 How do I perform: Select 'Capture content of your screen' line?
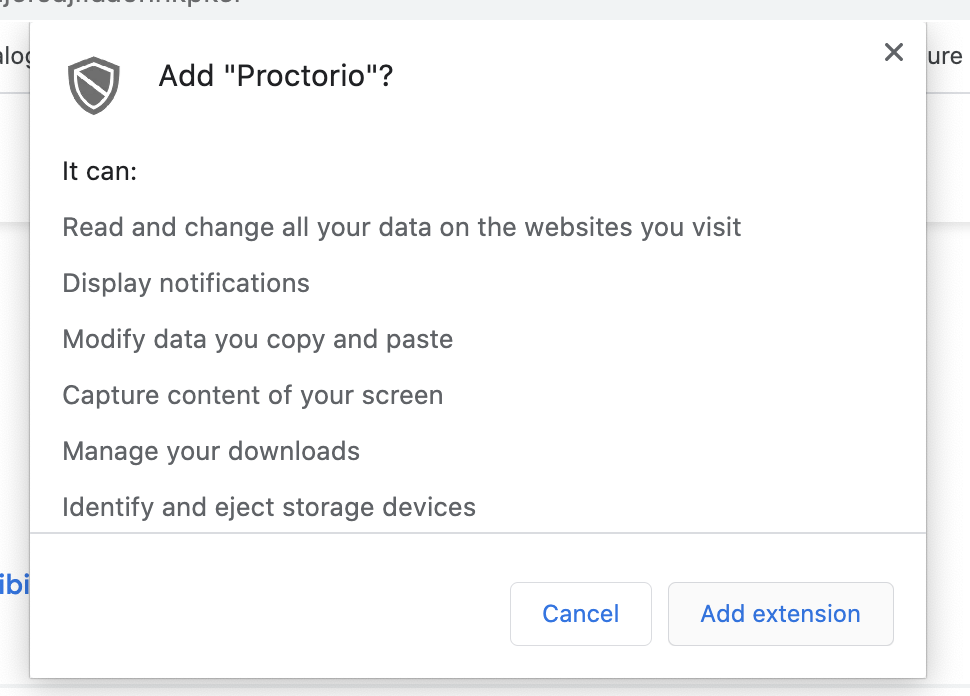[252, 395]
